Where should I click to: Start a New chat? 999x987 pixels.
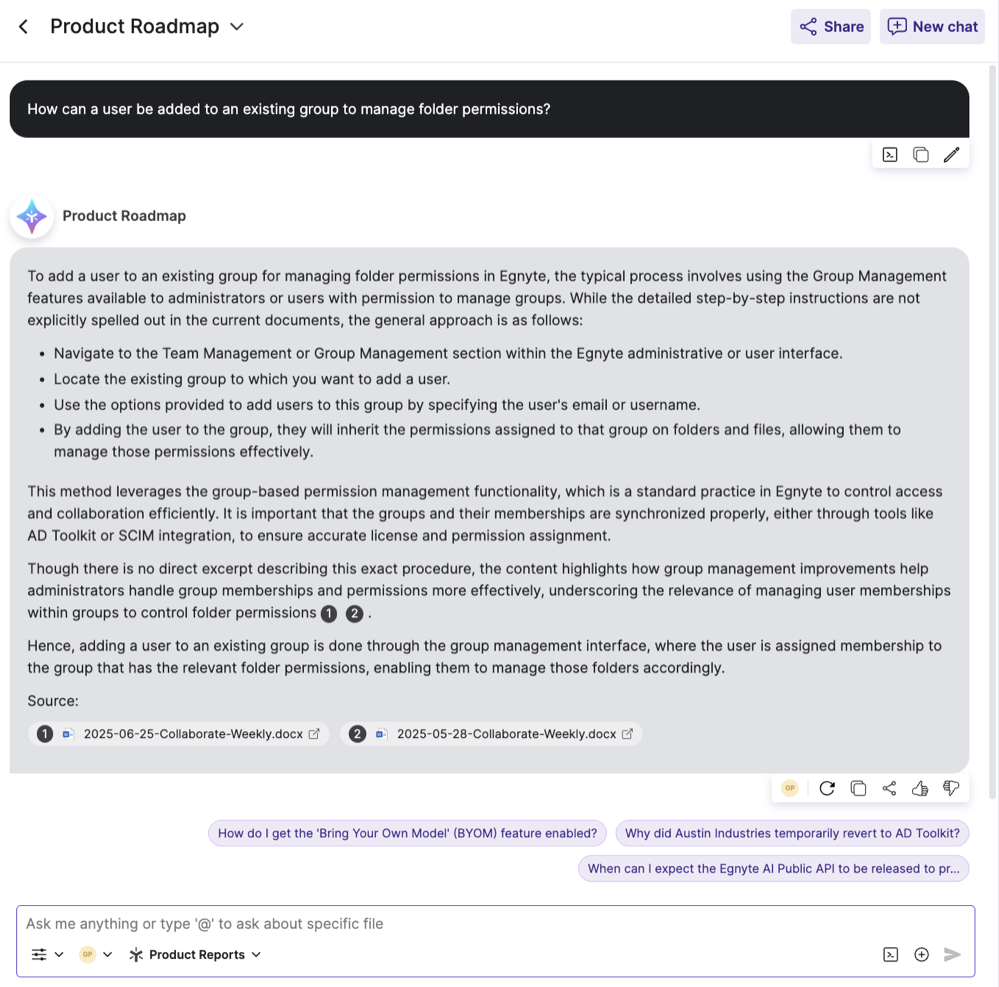(x=931, y=26)
